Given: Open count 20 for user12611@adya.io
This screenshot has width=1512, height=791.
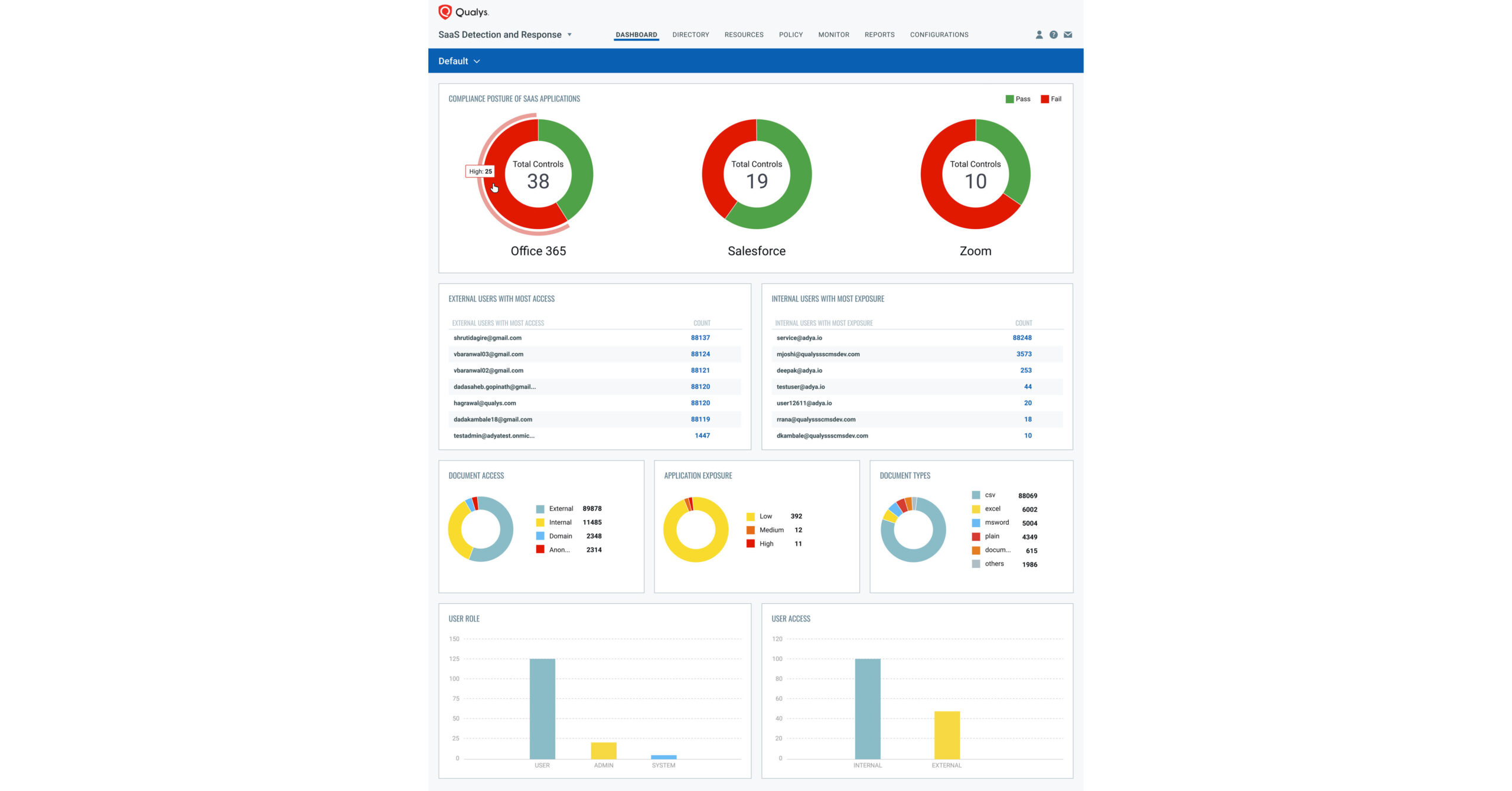Looking at the screenshot, I should point(1028,403).
